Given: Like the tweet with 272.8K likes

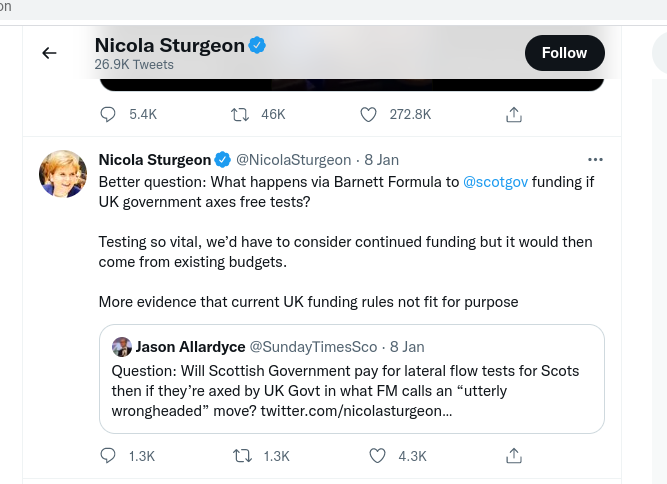Looking at the screenshot, I should pyautogui.click(x=368, y=114).
